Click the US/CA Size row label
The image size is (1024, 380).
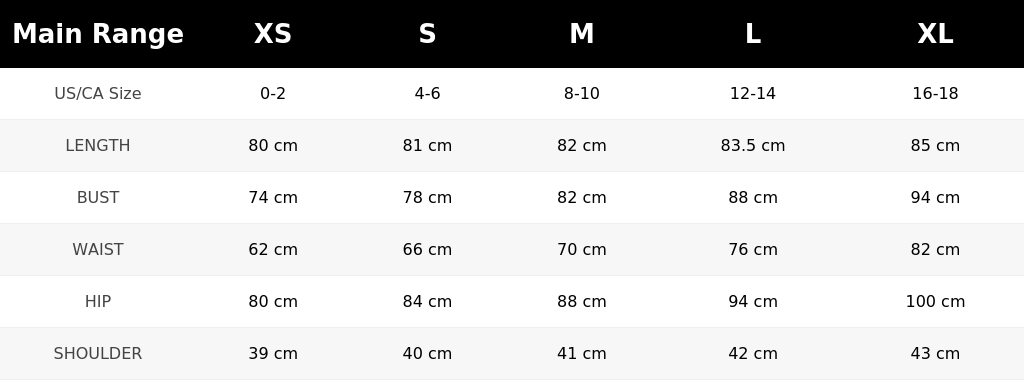click(x=98, y=93)
